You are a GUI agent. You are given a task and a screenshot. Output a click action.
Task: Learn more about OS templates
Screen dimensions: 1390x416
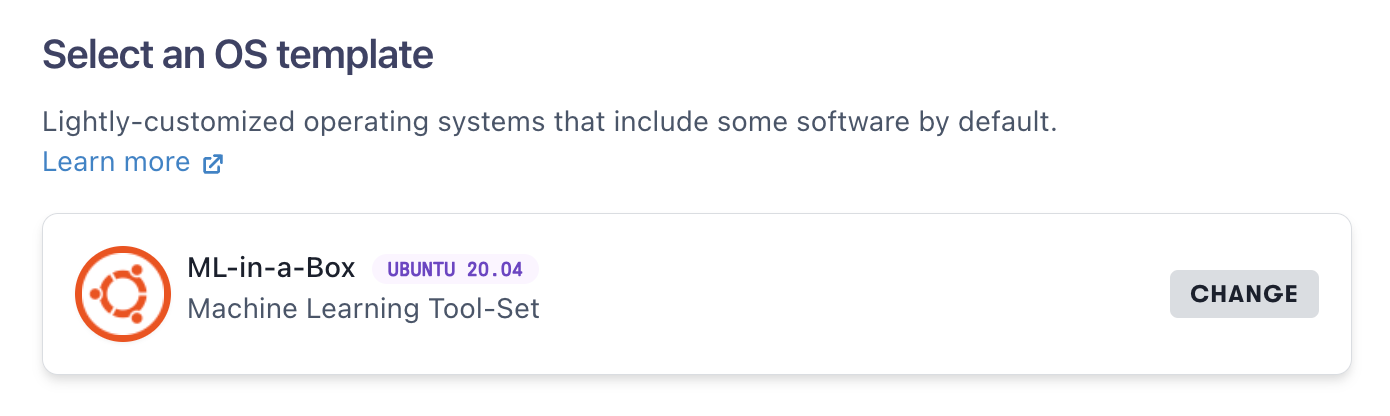[116, 162]
